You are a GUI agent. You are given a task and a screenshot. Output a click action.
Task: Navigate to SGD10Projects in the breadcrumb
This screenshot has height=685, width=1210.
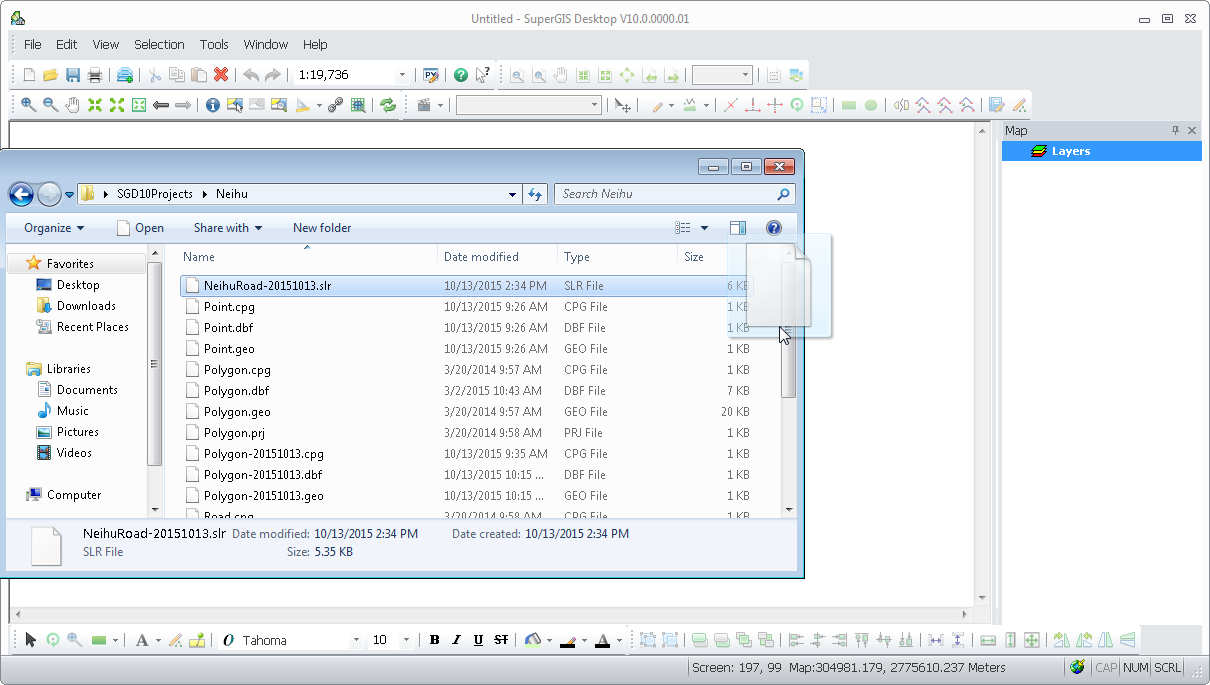tap(155, 194)
